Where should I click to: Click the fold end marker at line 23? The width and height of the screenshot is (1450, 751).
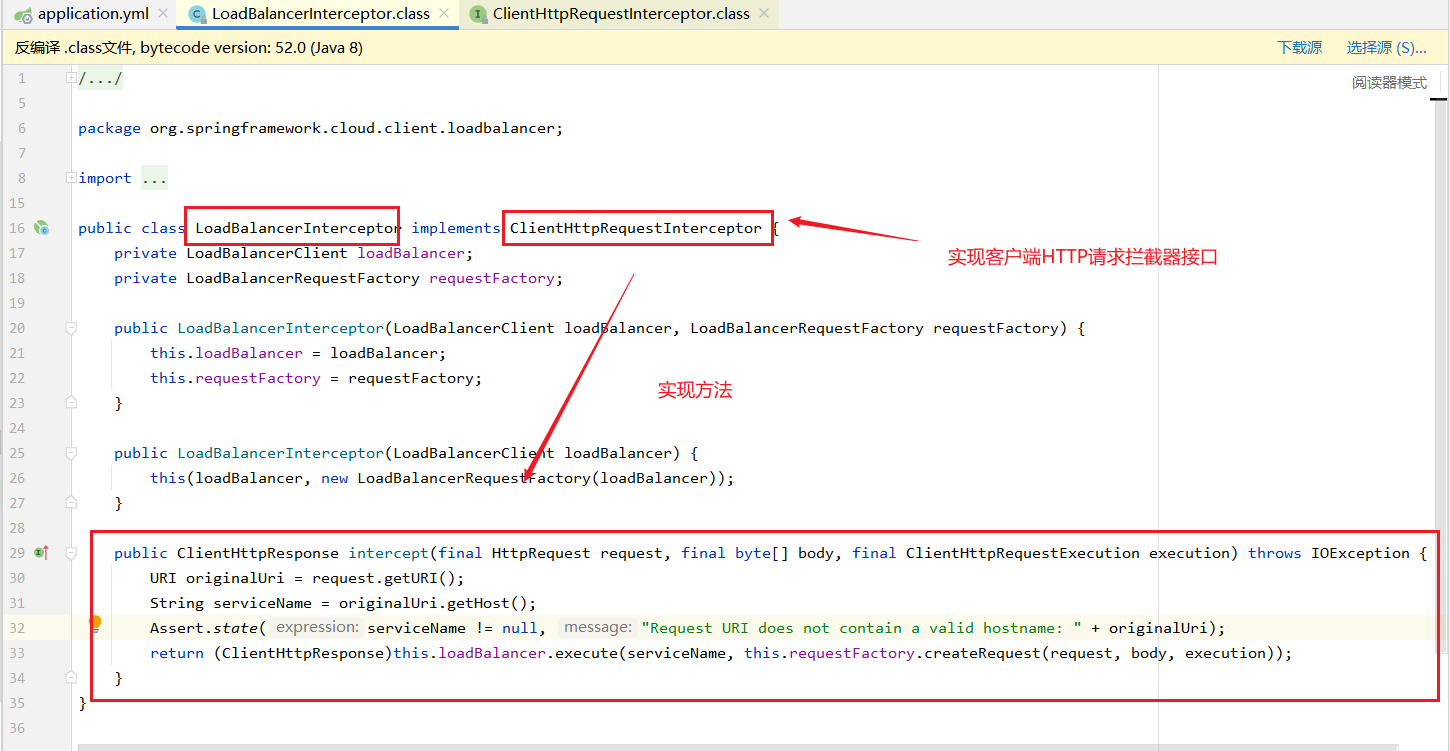pos(71,403)
